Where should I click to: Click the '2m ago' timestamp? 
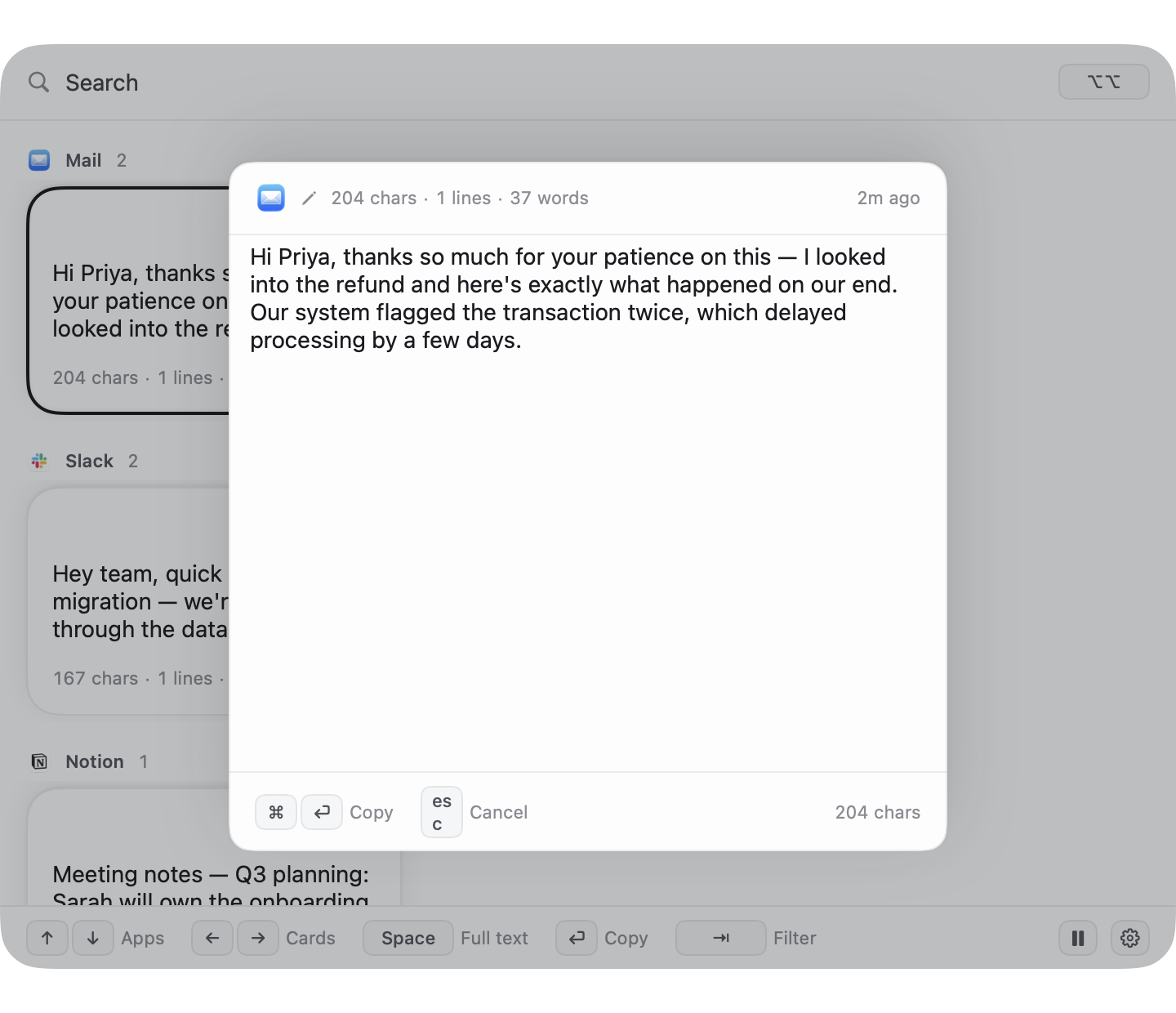click(x=889, y=198)
